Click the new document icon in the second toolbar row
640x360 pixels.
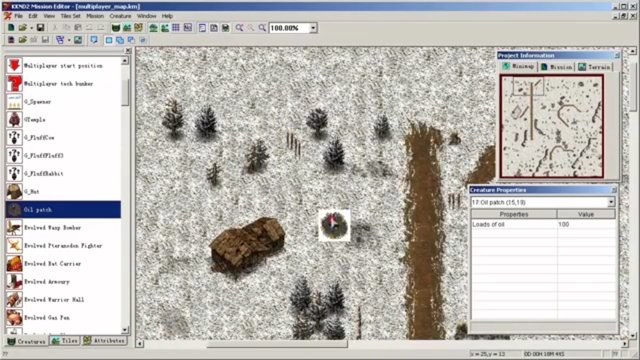click(x=11, y=40)
